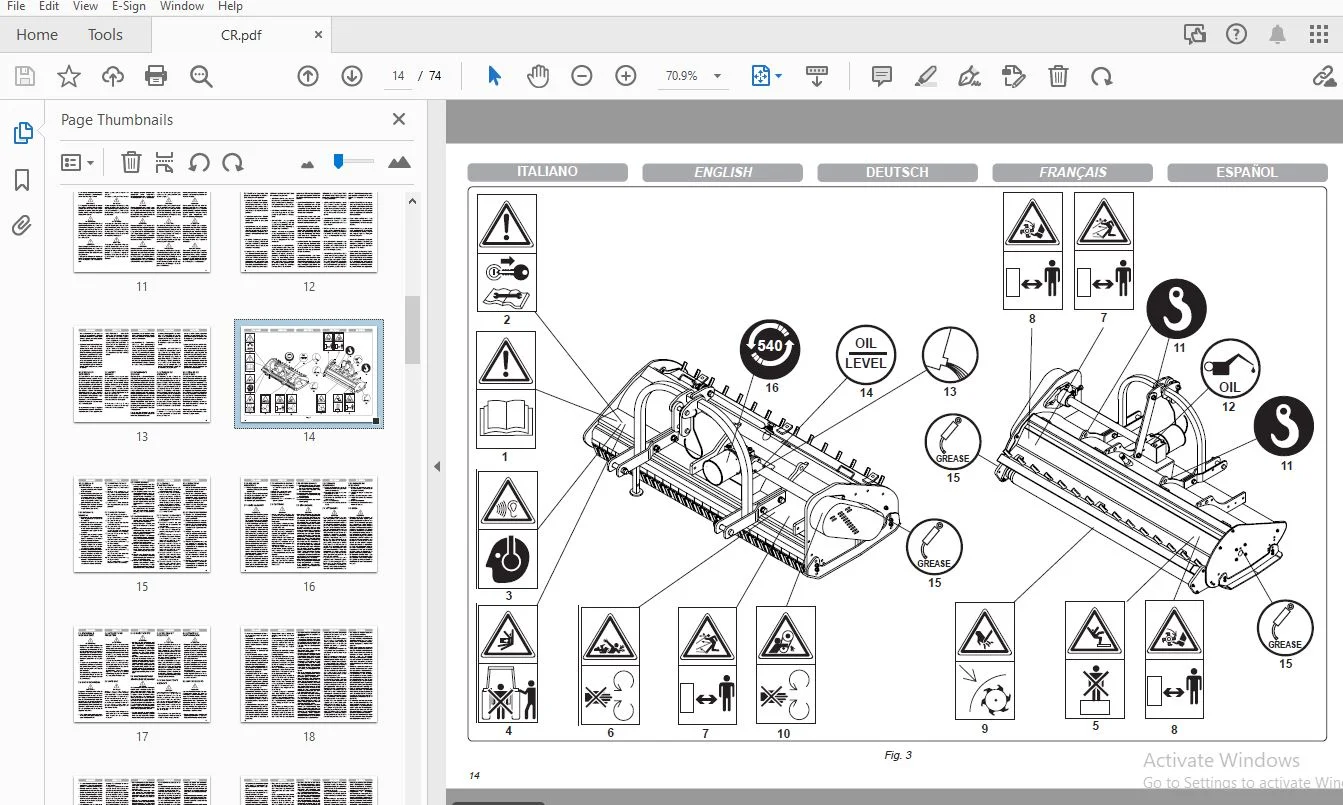Reduce thumbnail size small mountain icon

tap(307, 163)
